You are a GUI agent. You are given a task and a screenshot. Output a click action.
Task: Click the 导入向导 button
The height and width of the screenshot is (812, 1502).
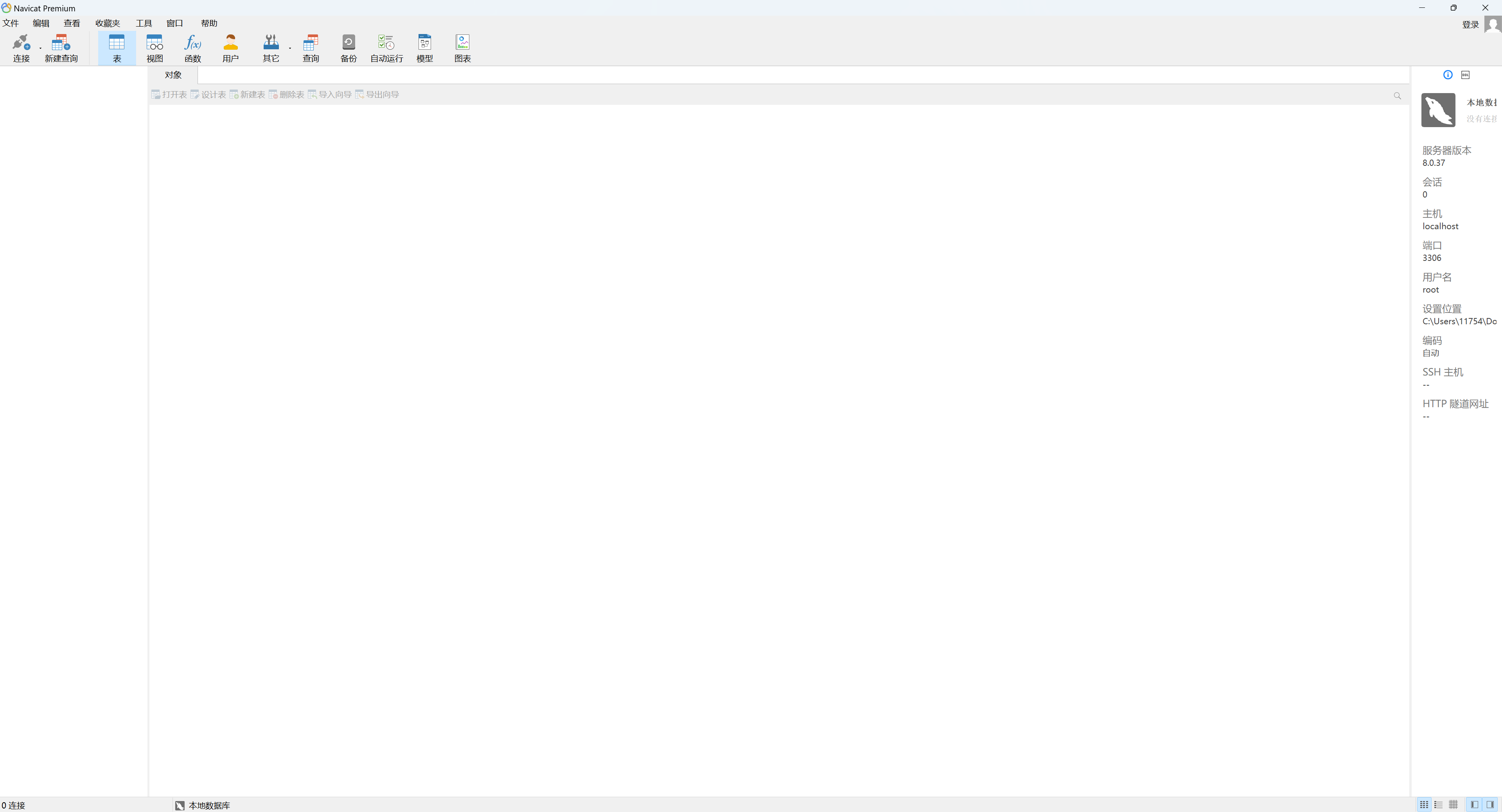(x=329, y=94)
